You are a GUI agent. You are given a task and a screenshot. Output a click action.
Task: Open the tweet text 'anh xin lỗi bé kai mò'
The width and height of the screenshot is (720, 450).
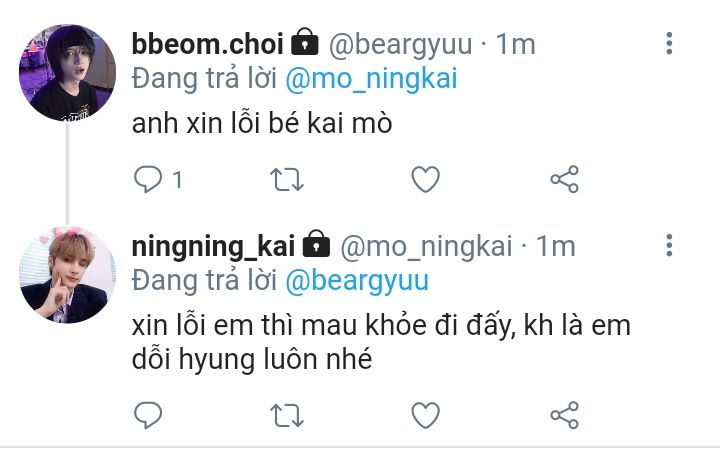tap(262, 123)
